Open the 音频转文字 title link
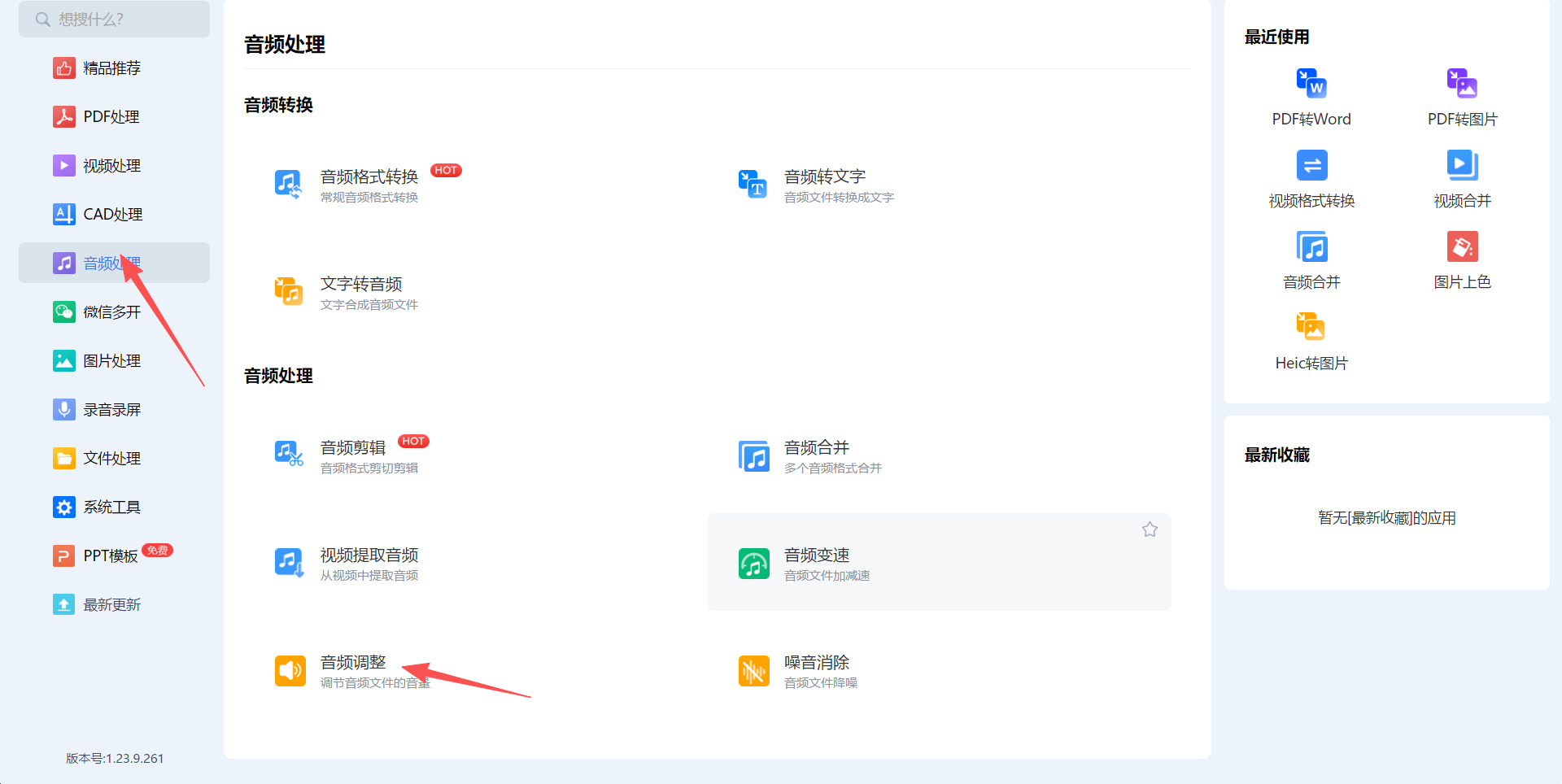Screen dimensions: 1562x784 [x=825, y=176]
